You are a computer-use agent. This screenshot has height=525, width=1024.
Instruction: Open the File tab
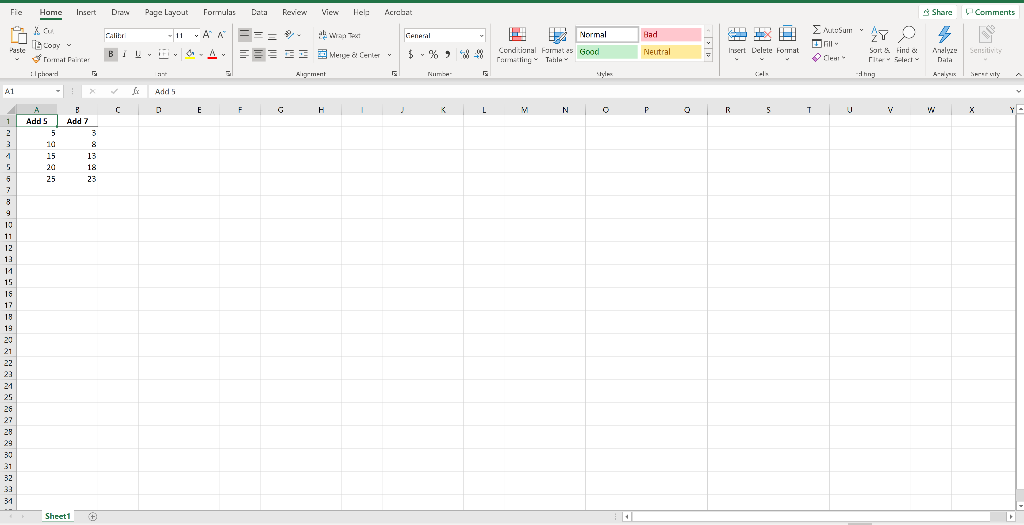pos(16,12)
